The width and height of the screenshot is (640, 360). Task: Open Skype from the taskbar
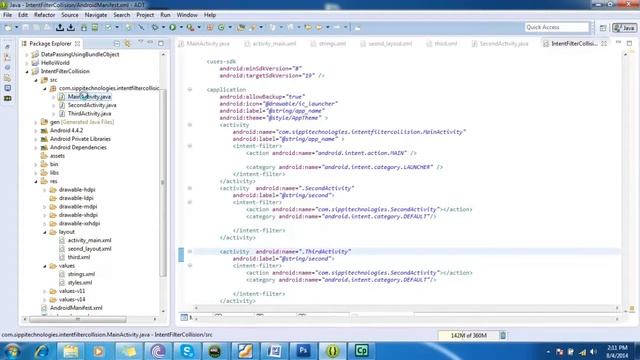click(187, 351)
